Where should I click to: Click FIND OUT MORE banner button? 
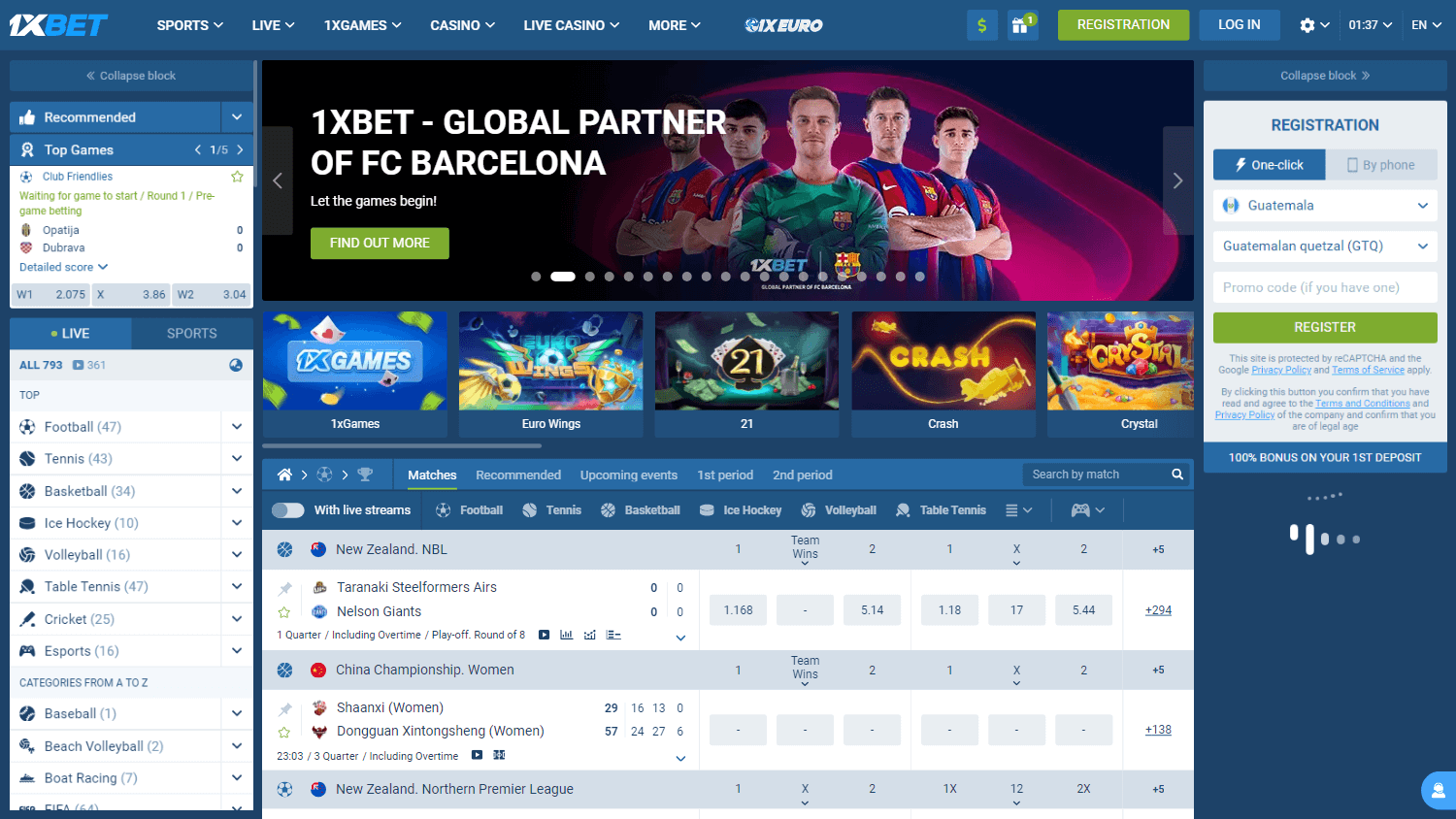click(380, 244)
